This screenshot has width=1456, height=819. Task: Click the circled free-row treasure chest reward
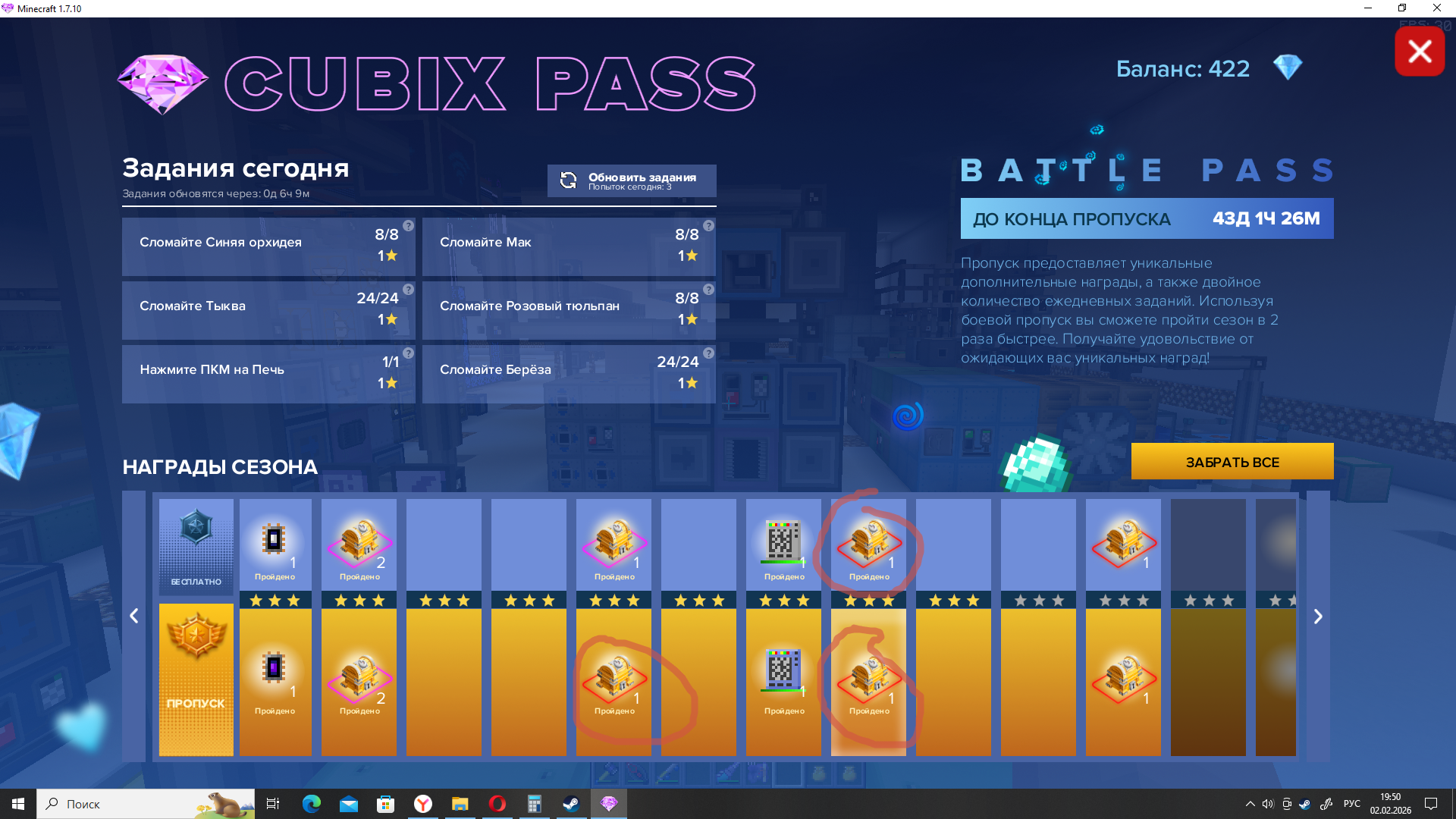pyautogui.click(x=868, y=541)
